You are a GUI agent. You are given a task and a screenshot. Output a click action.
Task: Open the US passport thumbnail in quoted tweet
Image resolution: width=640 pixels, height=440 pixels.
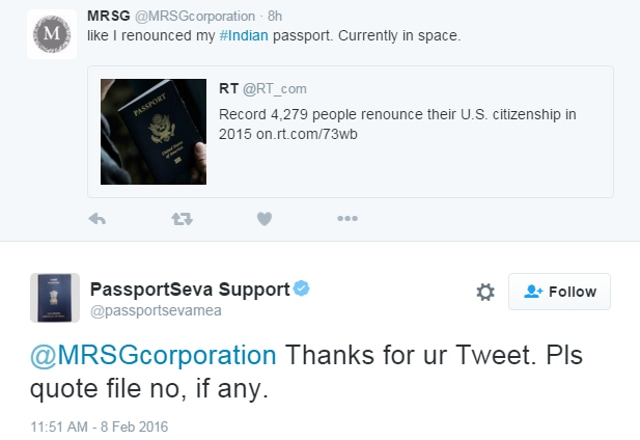[153, 132]
